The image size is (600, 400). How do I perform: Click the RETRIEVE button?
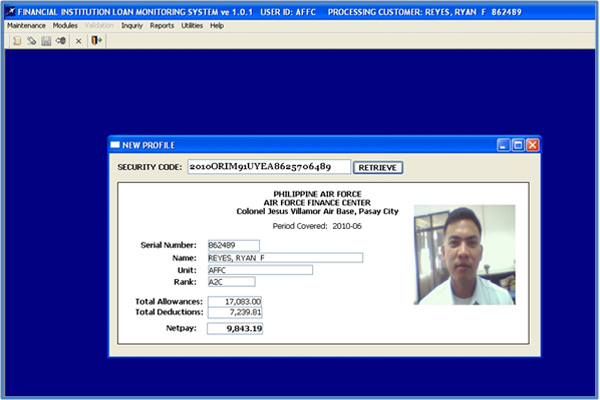[378, 168]
